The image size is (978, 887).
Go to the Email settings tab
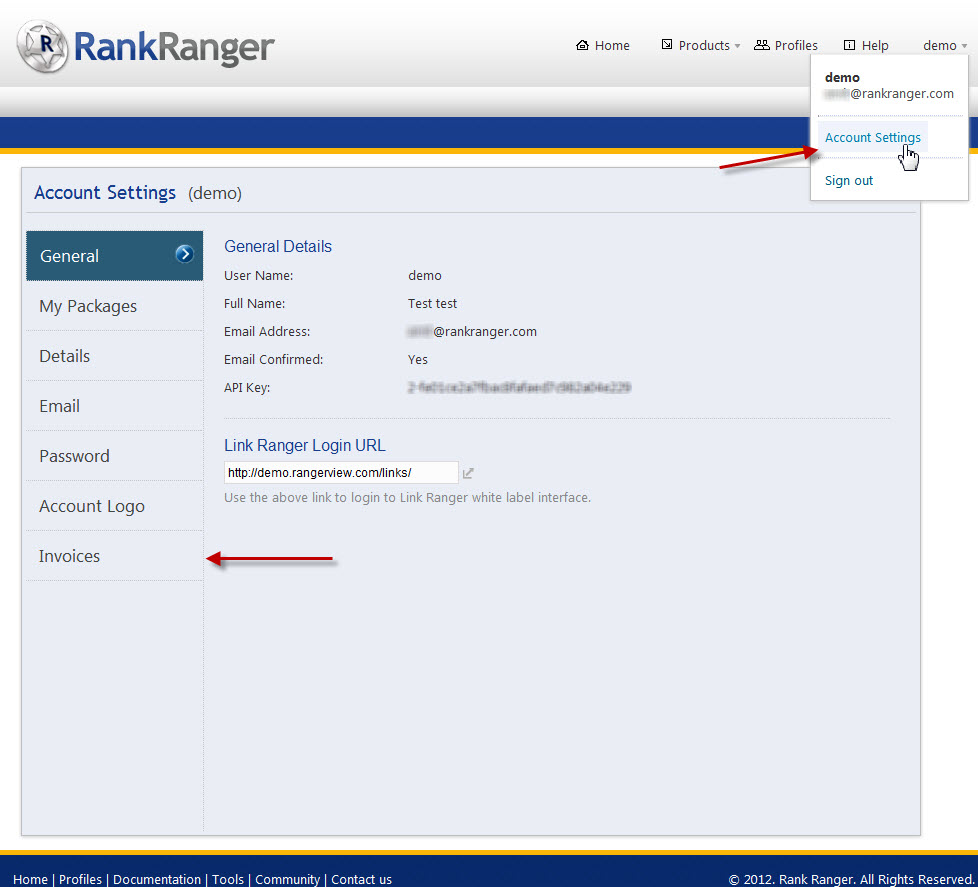60,406
